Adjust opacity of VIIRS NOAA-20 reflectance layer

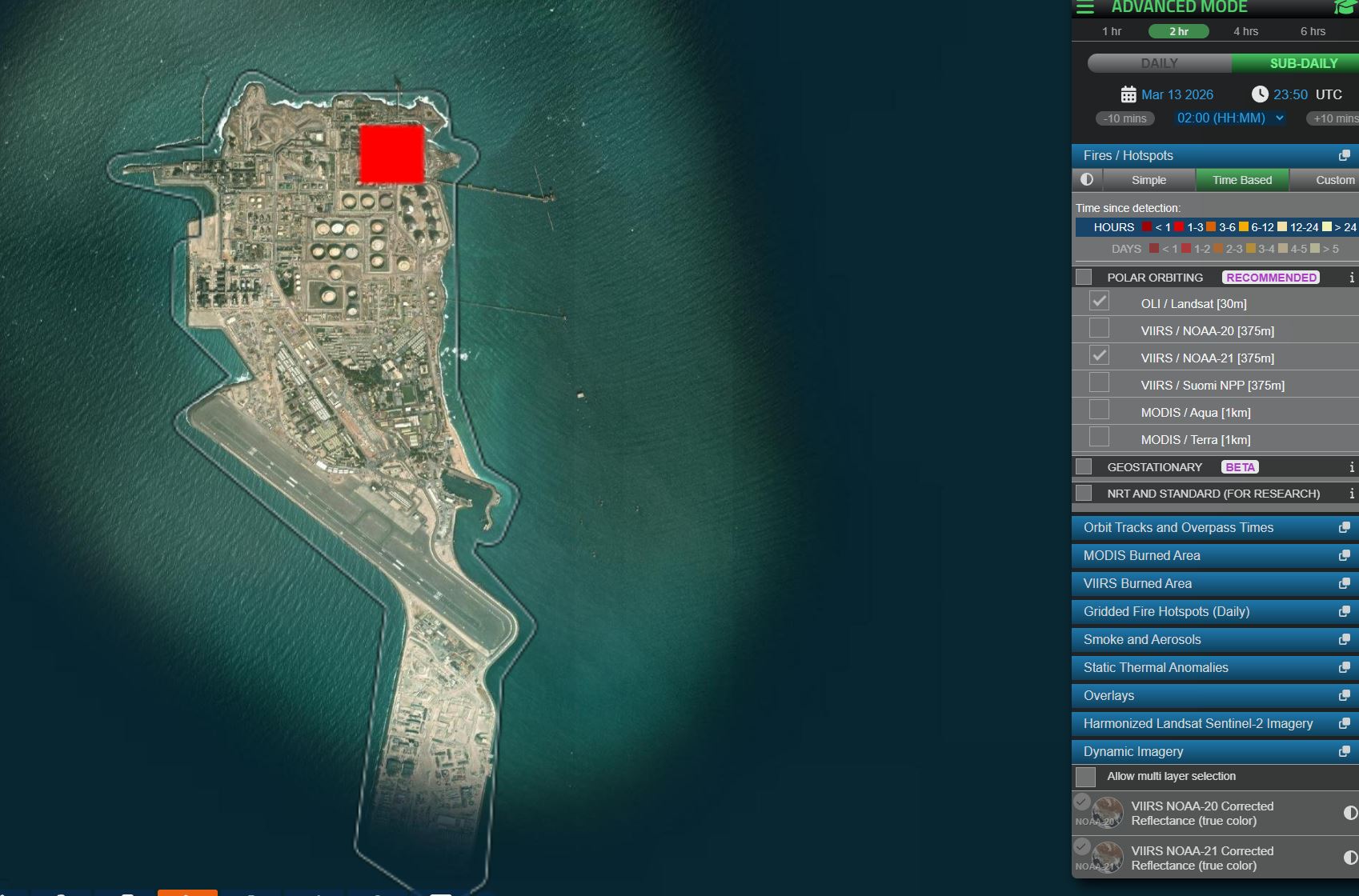[x=1350, y=813]
